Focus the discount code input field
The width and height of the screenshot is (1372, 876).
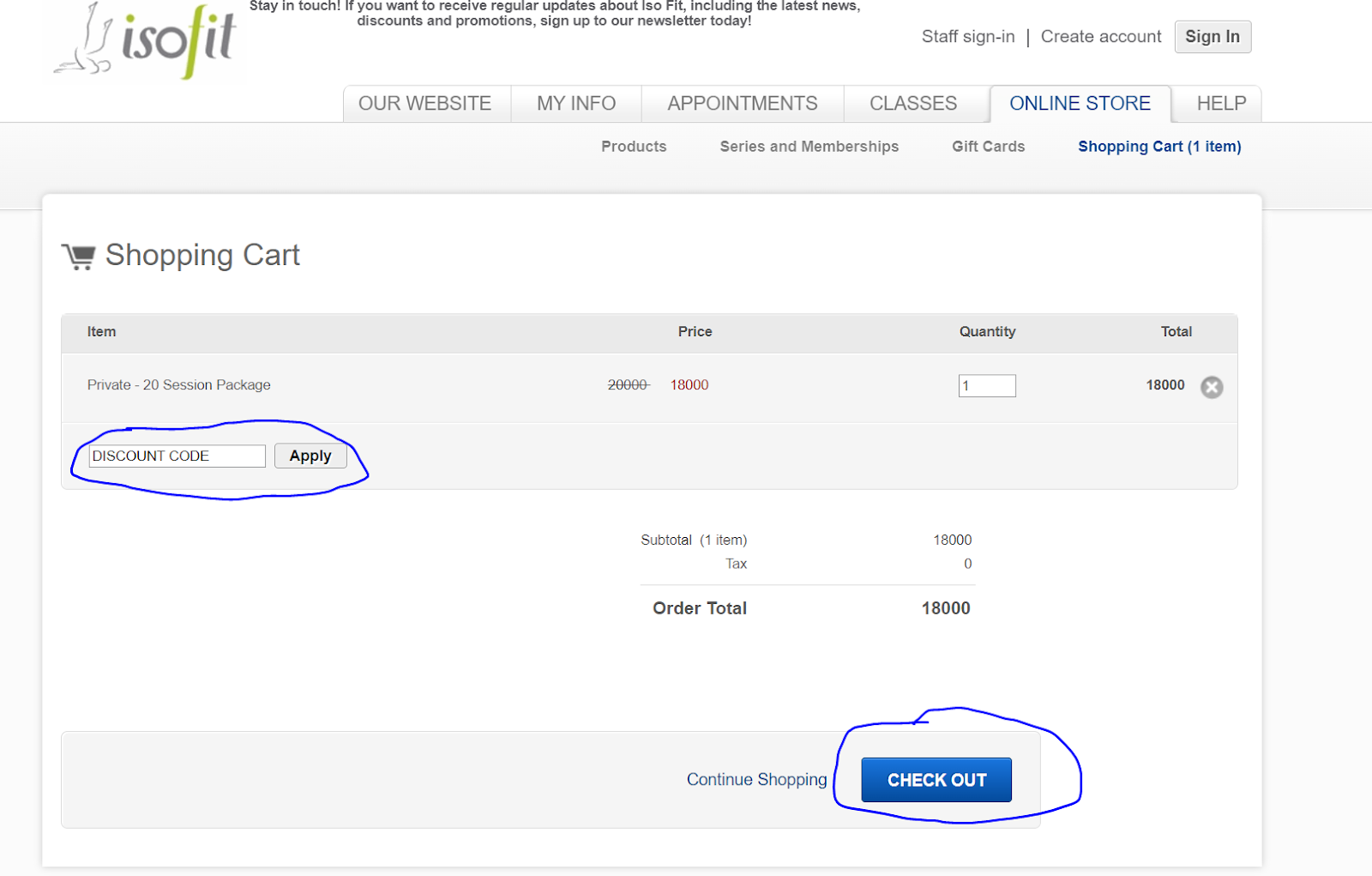[177, 456]
